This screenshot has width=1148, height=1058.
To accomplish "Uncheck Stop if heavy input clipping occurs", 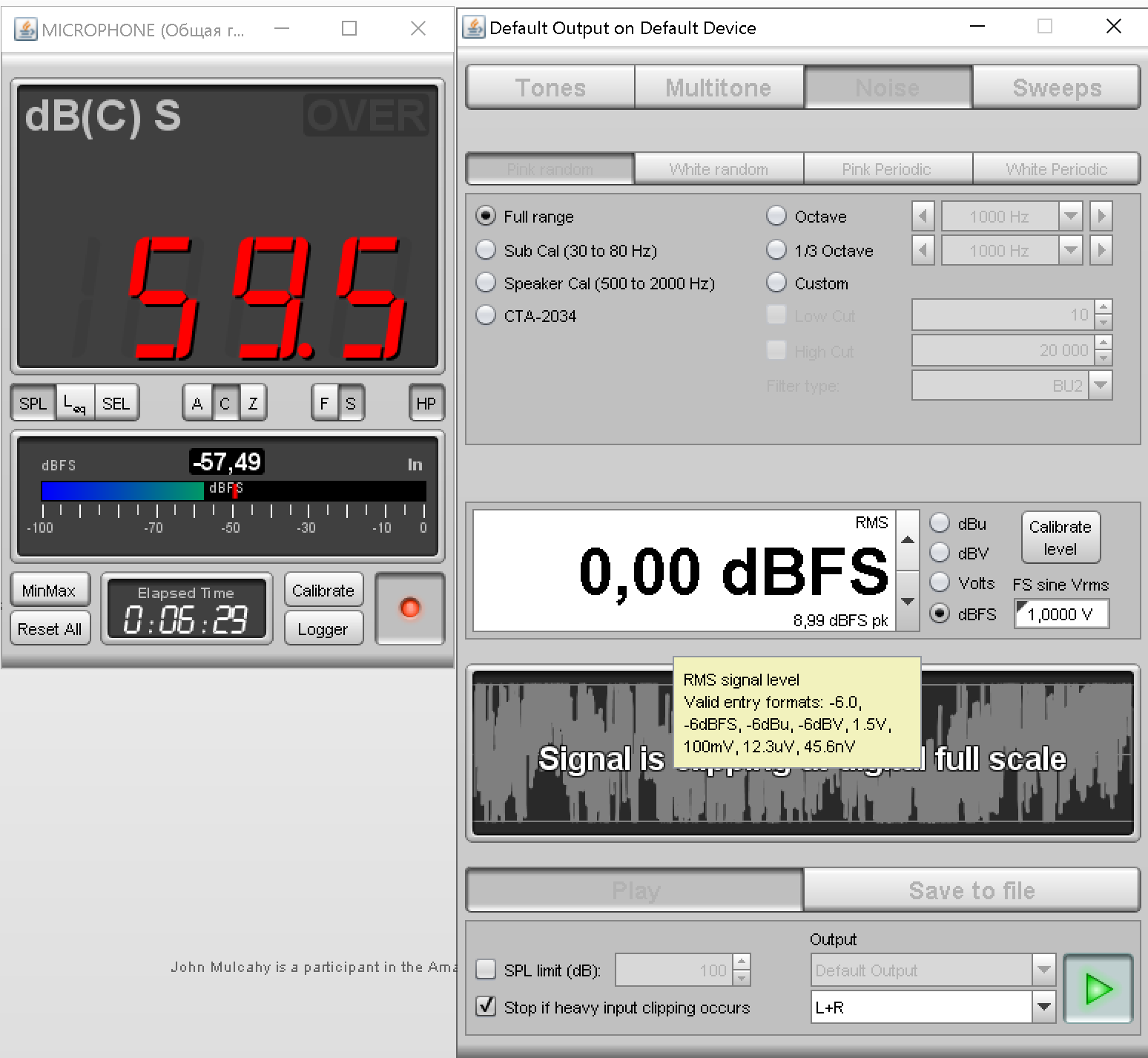I will tap(486, 1006).
